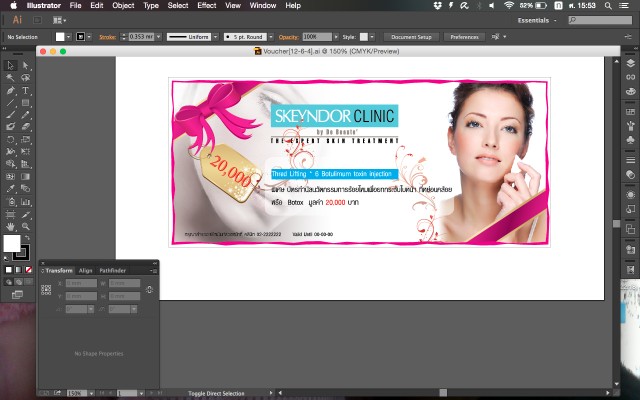Set paint mode to Gradient
This screenshot has width=640, height=400.
tap(18, 270)
